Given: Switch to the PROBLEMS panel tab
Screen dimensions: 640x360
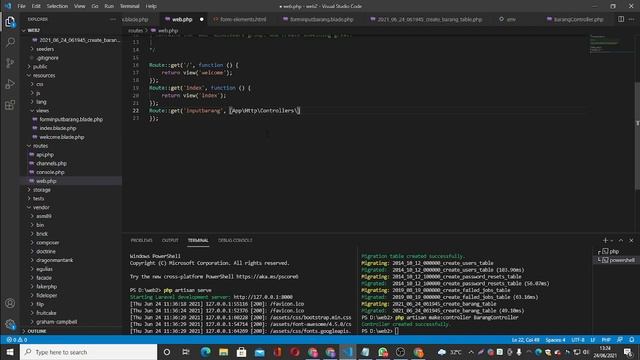Looking at the screenshot, I should 141,240.
